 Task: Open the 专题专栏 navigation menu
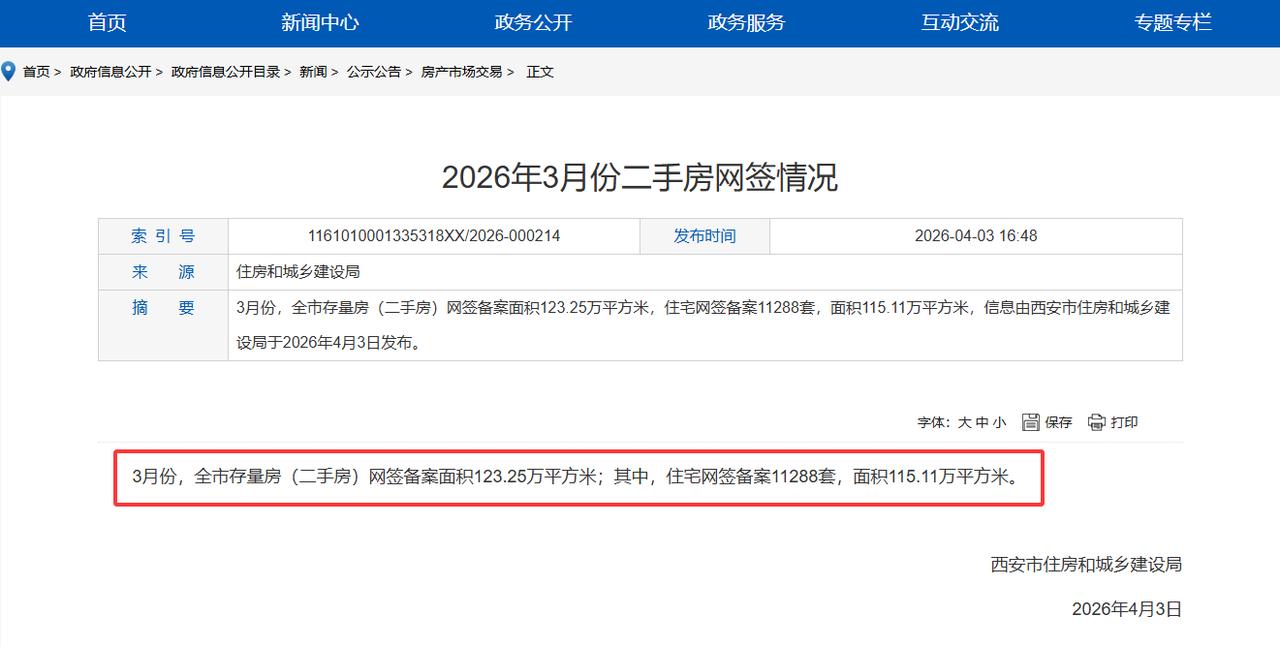pos(1172,22)
